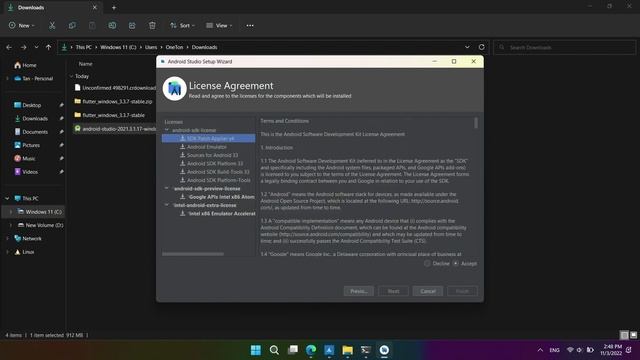Collapse the android-sdk-preview-license group
The height and width of the screenshot is (360, 640).
click(x=167, y=188)
